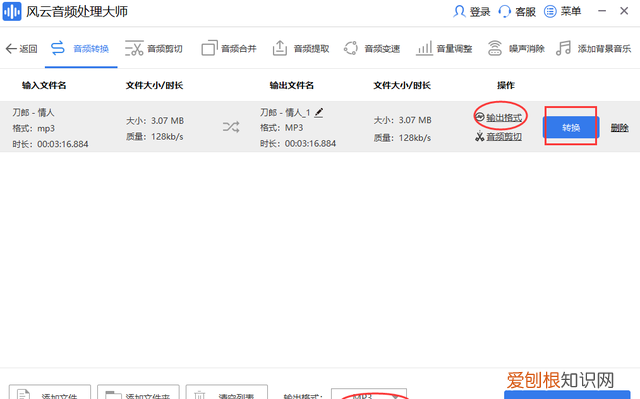Image resolution: width=640 pixels, height=399 pixels.
Task: Click the 输出文件名 column header
Action: 292,85
